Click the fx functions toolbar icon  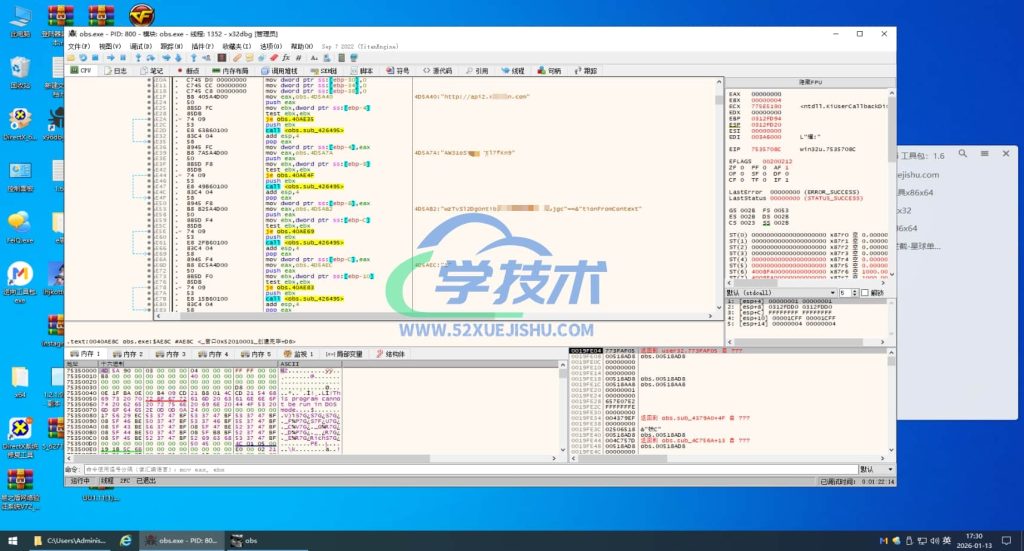pyautogui.click(x=287, y=58)
